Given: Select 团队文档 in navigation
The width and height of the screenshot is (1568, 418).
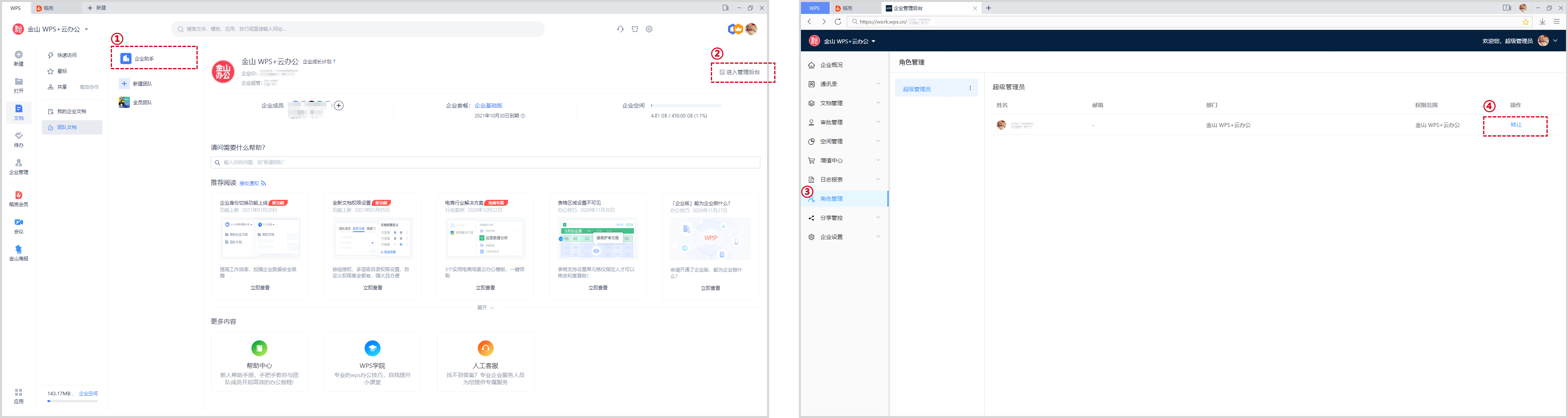Looking at the screenshot, I should coord(73,127).
